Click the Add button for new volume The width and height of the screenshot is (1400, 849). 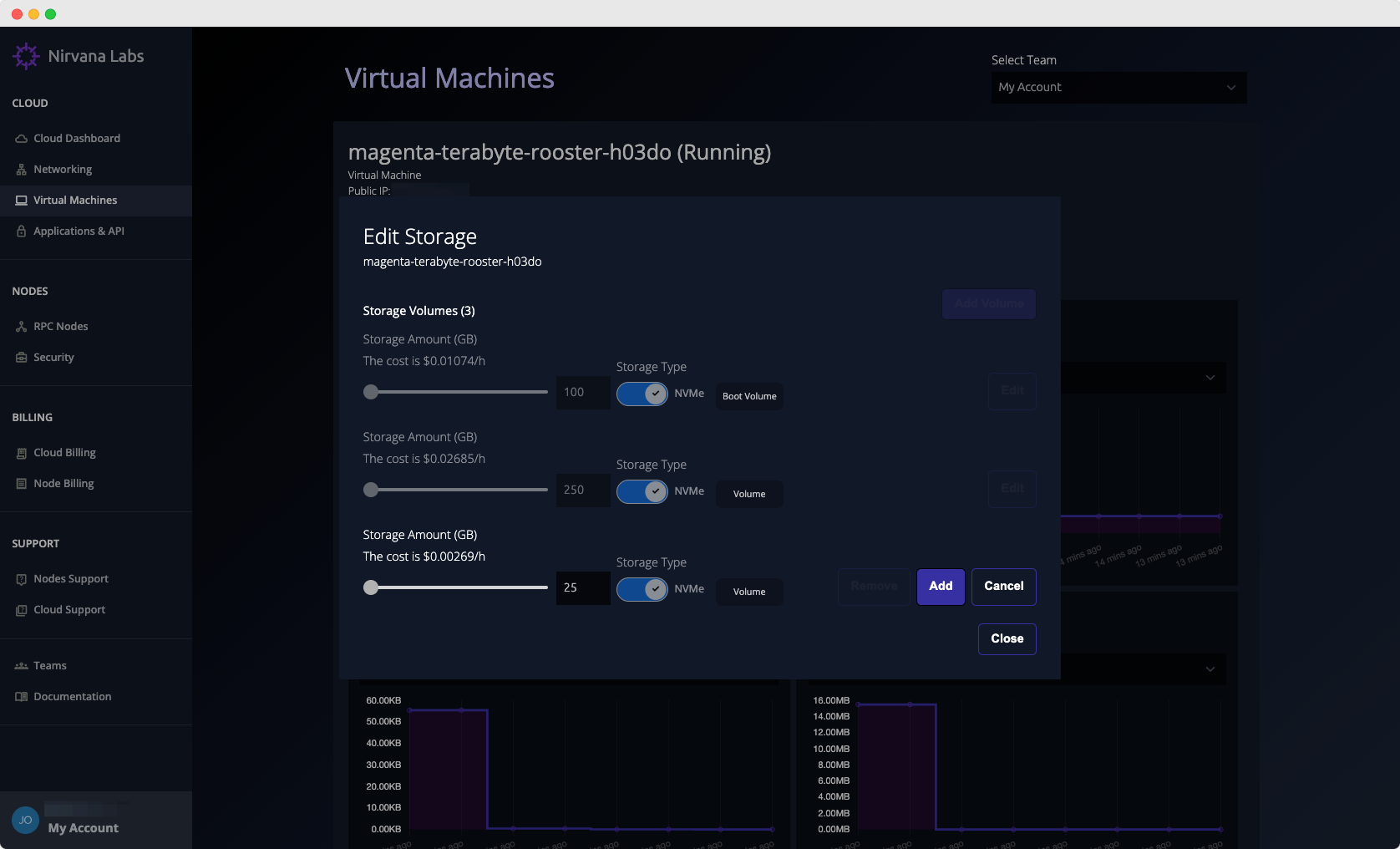tap(941, 587)
